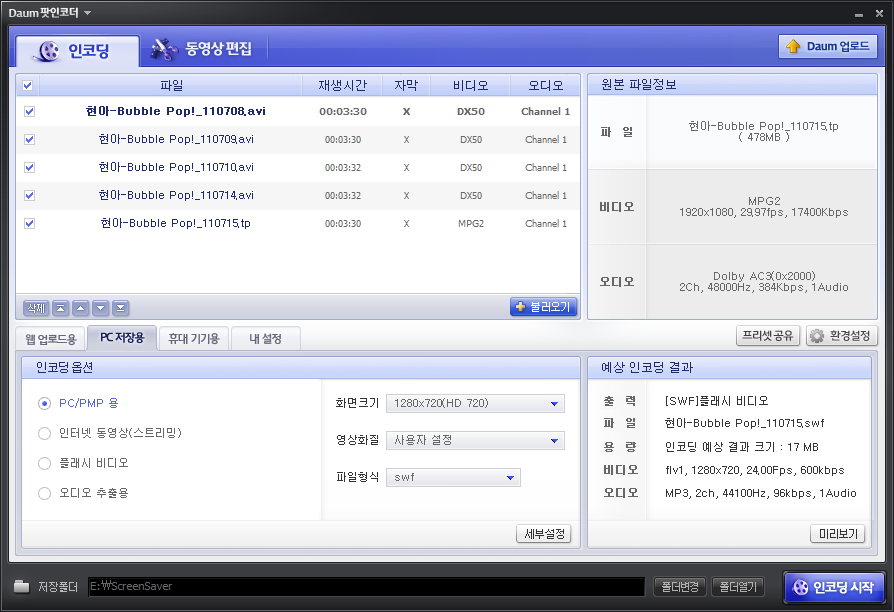The image size is (894, 612).
Task: Click the 비디오 column header
Action: pyautogui.click(x=470, y=86)
